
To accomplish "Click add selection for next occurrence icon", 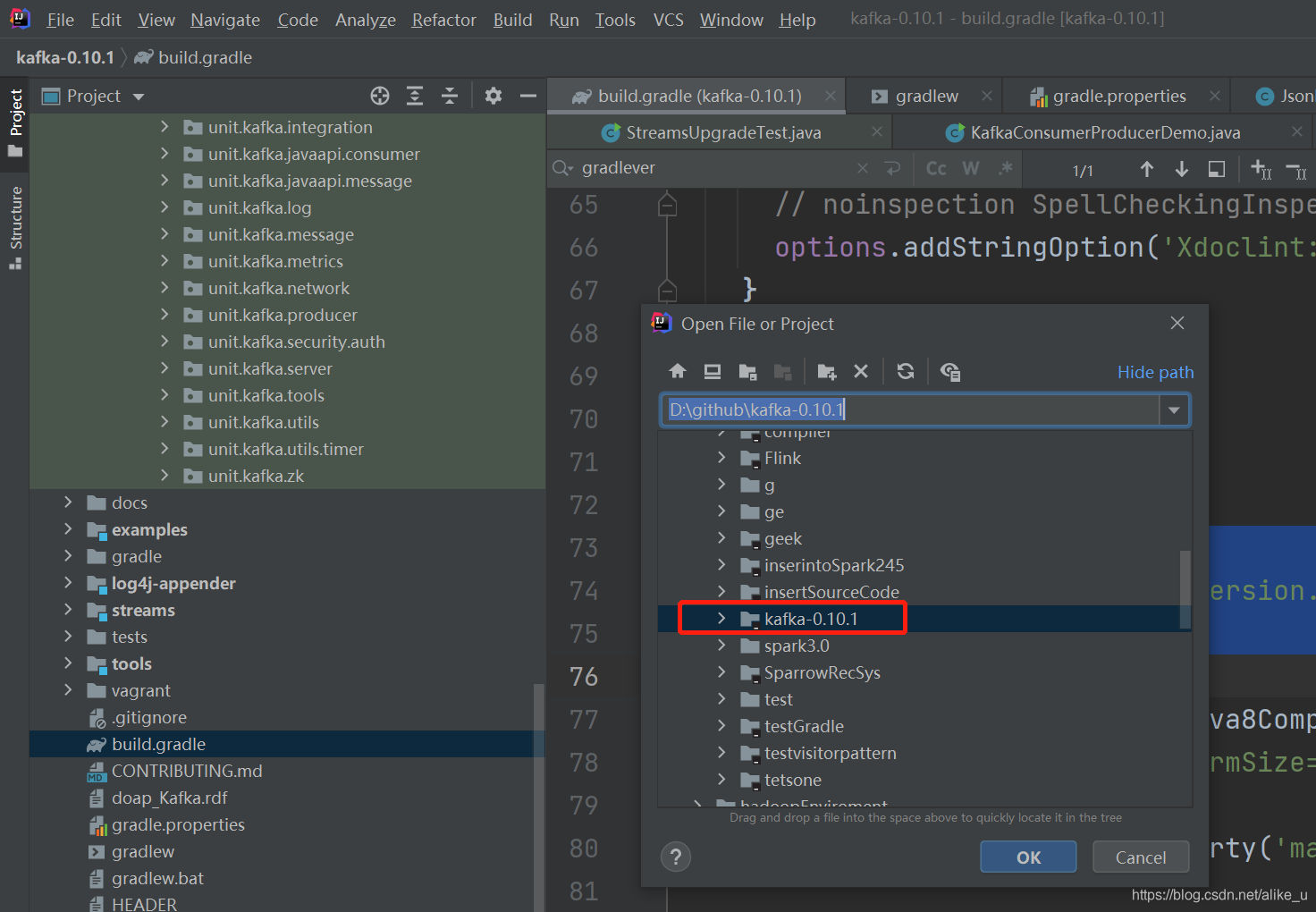I will [x=1261, y=169].
